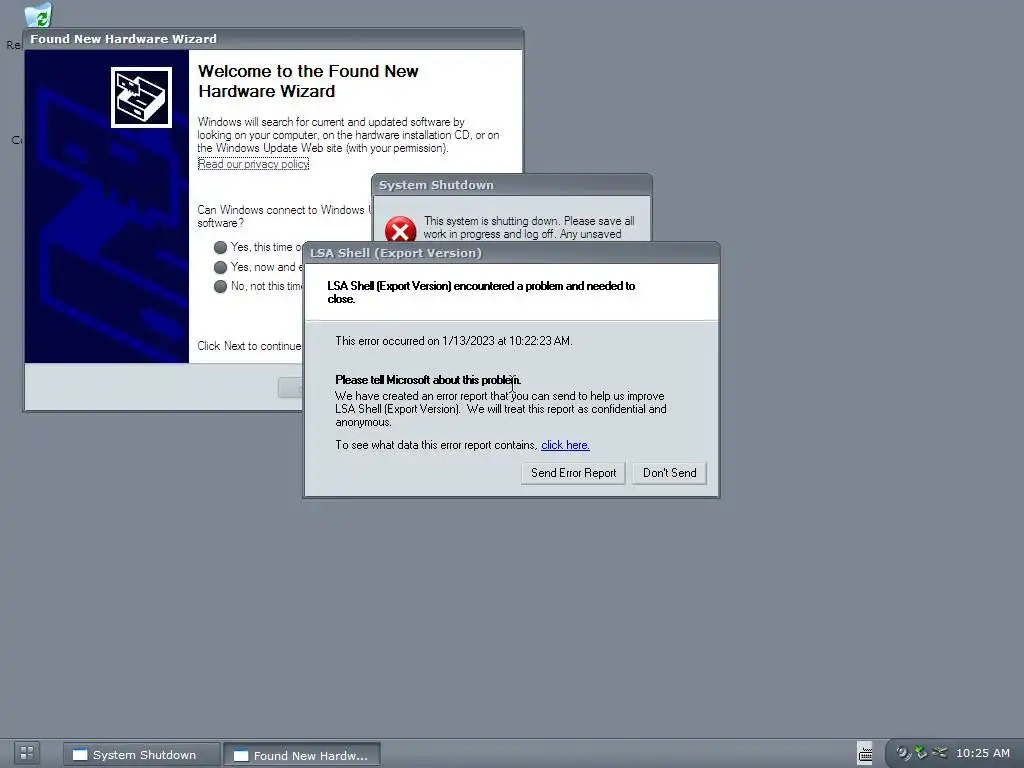Choose Don't Send in LSA Shell dialog
Screen dimensions: 1024x768
tap(669, 473)
